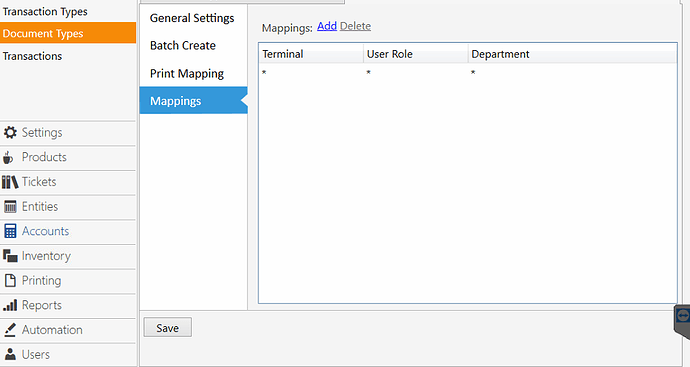This screenshot has height=367, width=690.
Task: Open Transactions in the sidebar
Action: (x=32, y=56)
